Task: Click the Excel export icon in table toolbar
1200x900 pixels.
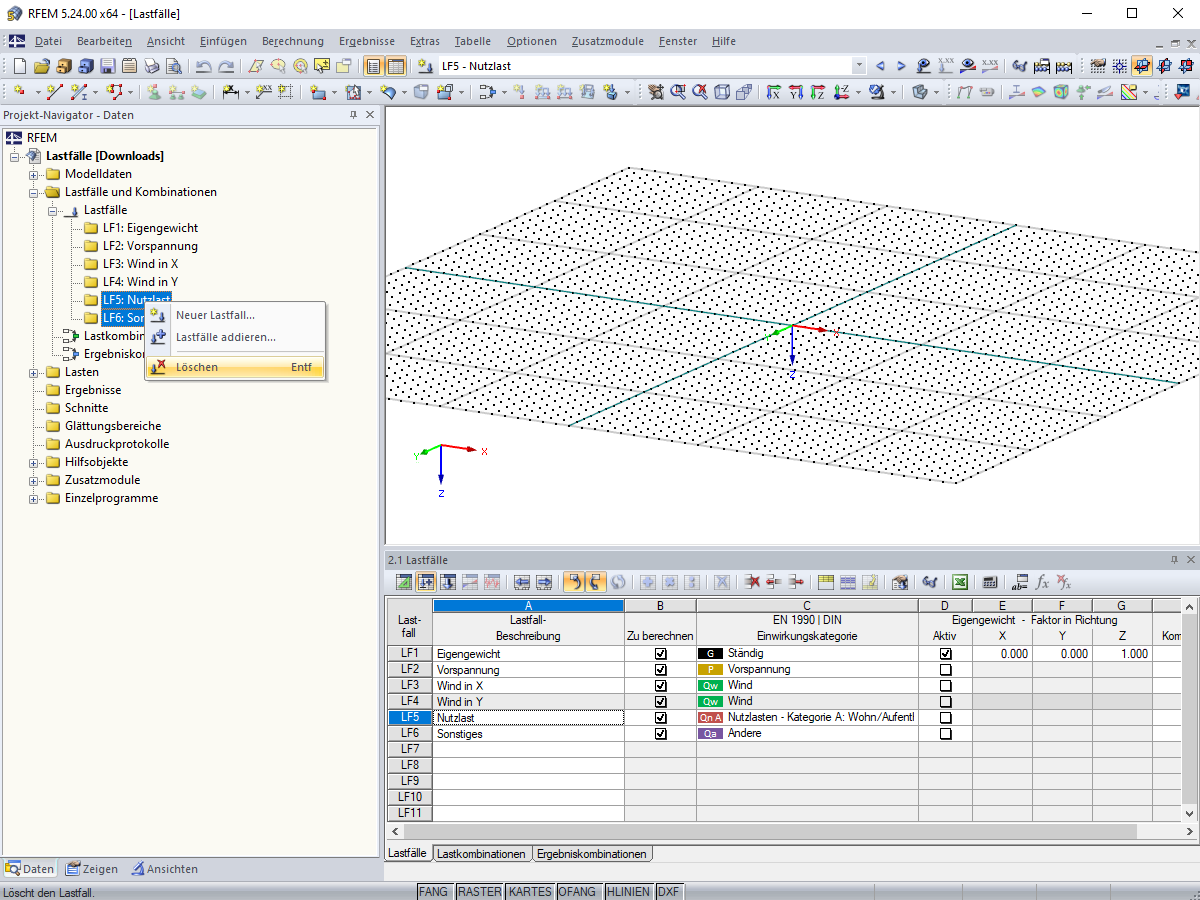Action: click(958, 582)
